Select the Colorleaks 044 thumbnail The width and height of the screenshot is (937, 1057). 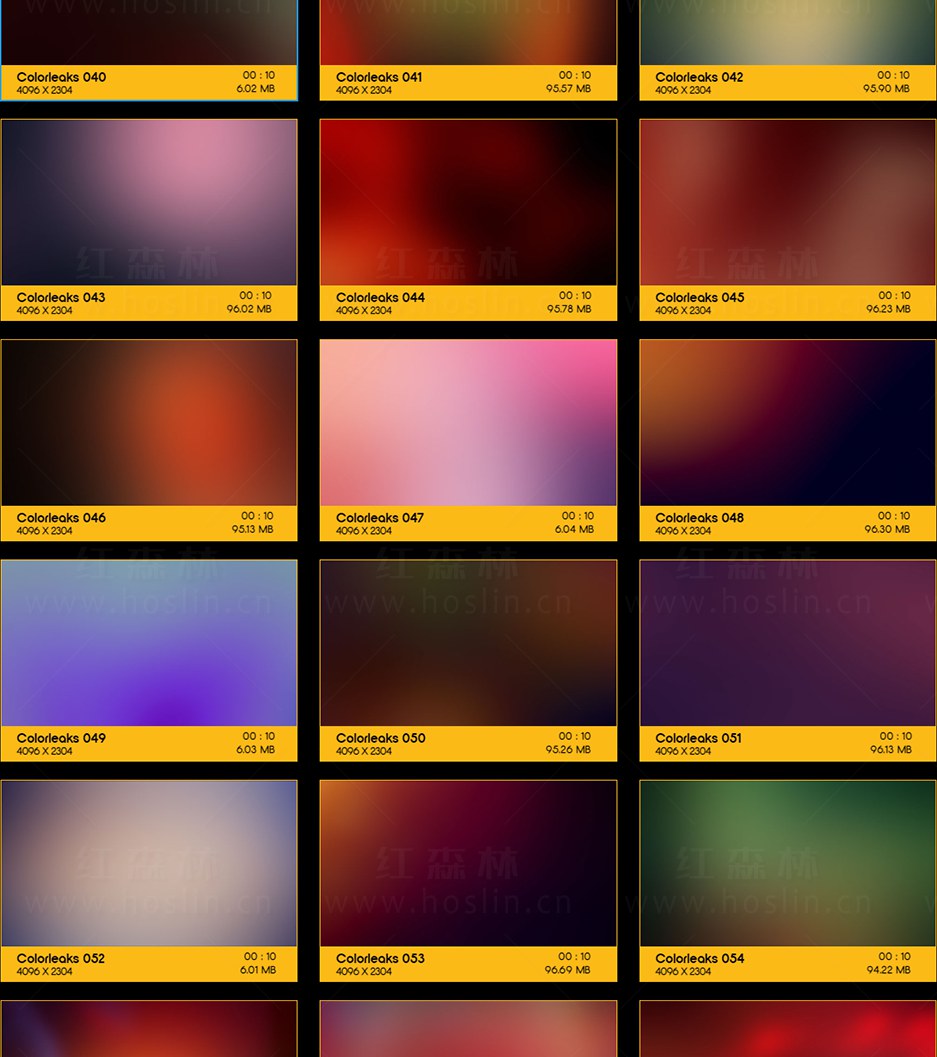(x=468, y=202)
